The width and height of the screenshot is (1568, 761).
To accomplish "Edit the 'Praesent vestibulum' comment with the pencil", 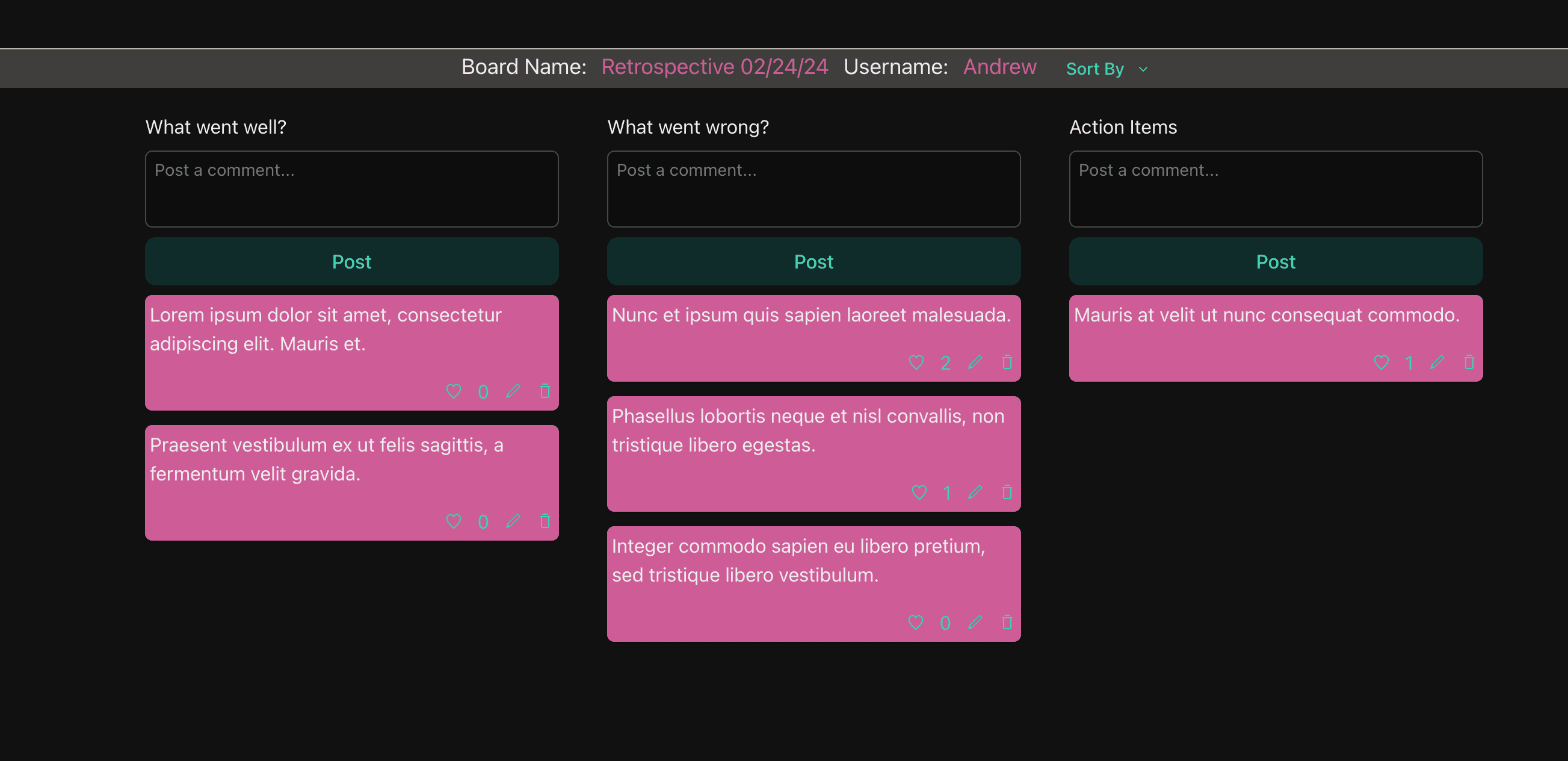I will click(513, 521).
